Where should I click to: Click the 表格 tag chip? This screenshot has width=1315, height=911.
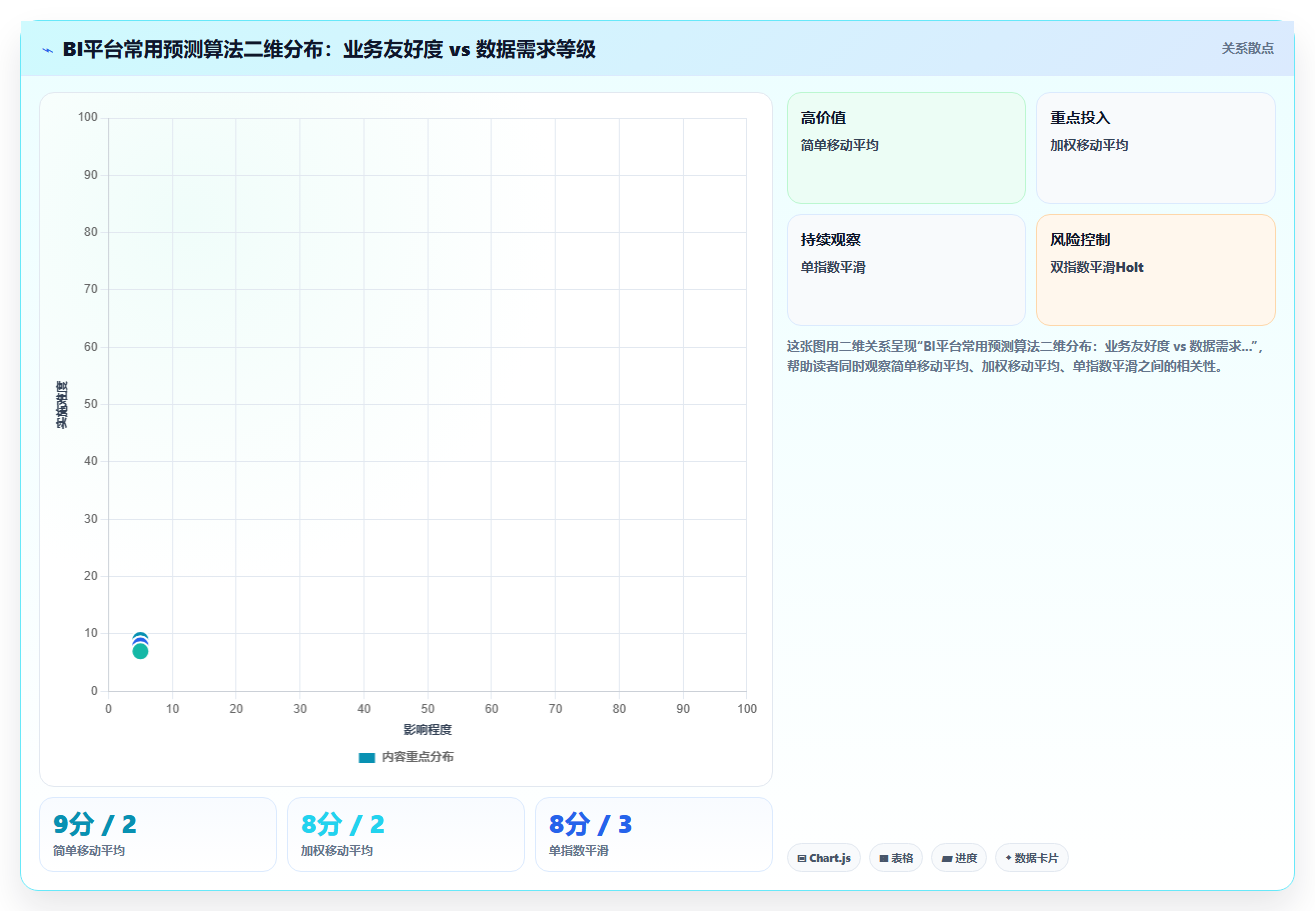896,858
